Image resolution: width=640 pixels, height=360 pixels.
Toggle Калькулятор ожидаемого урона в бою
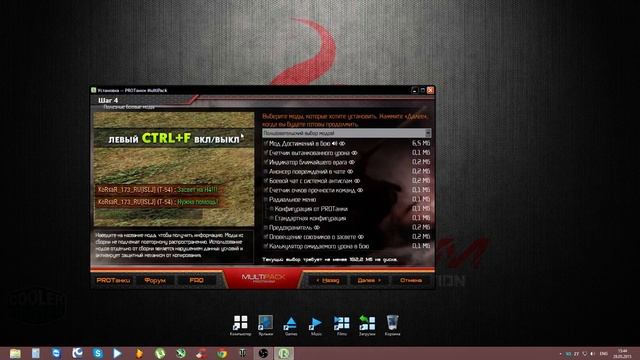click(266, 246)
